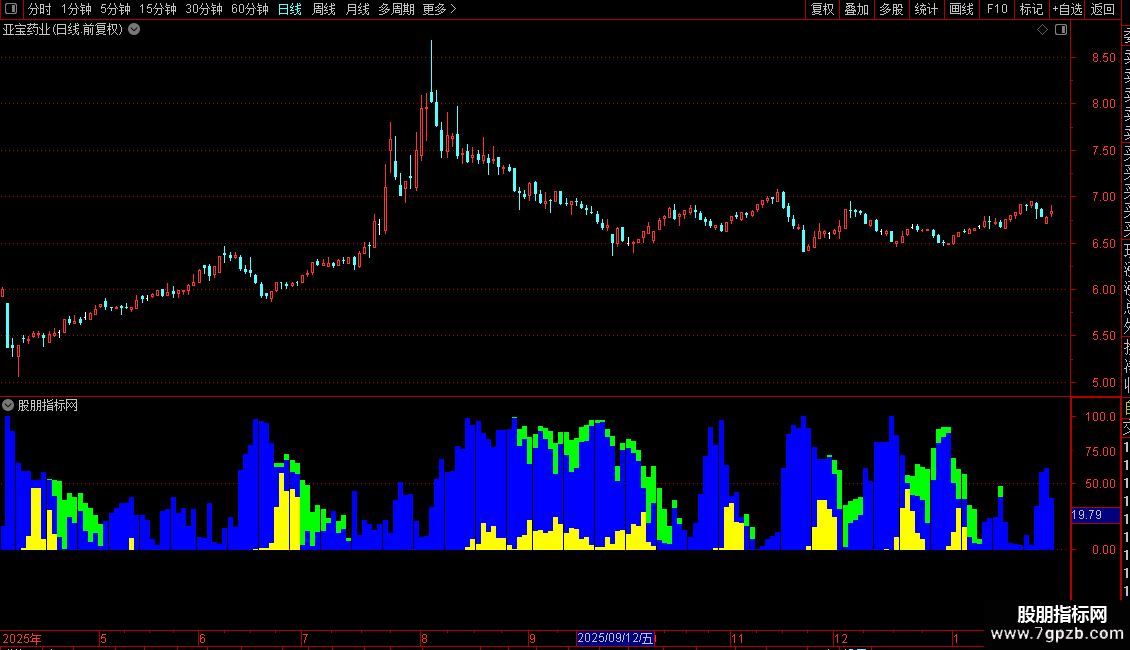The image size is (1130, 650).
Task: Select the 60分钟 period
Action: pyautogui.click(x=250, y=9)
